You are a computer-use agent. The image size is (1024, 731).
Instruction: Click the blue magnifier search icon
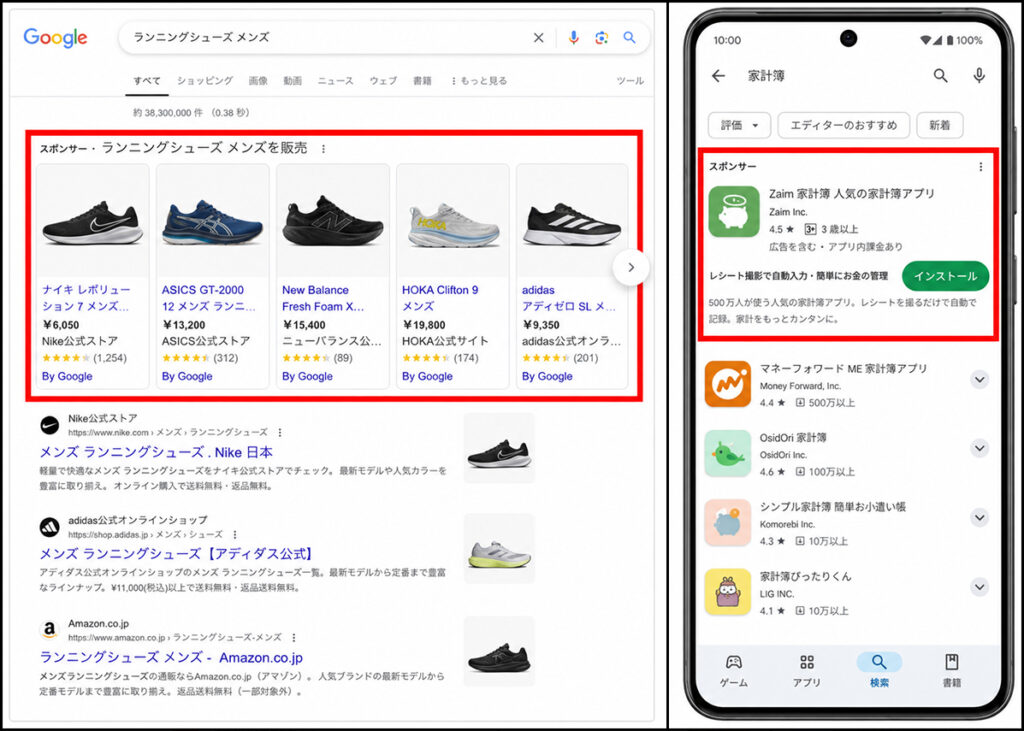click(x=630, y=37)
